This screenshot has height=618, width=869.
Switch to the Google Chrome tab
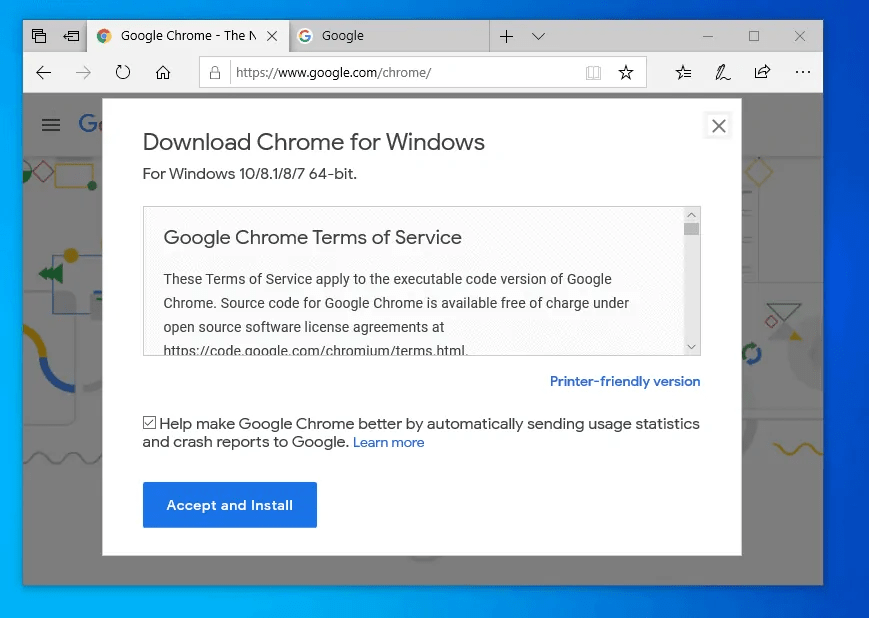coord(188,36)
